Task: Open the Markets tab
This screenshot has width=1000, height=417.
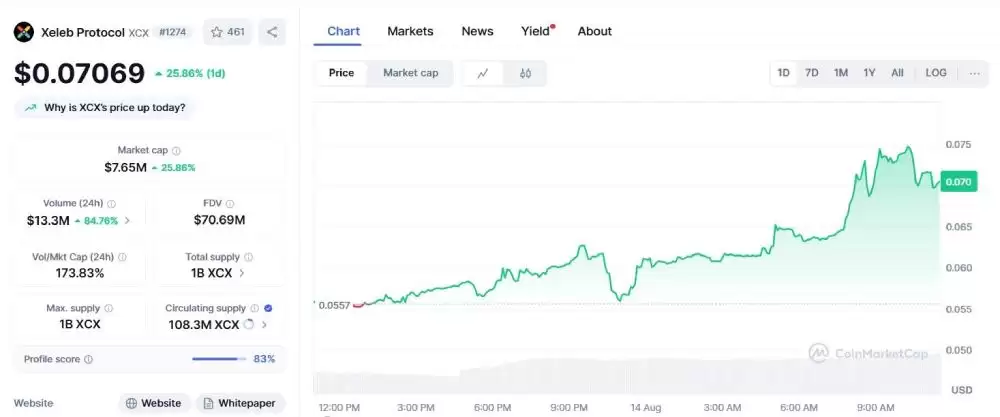Action: (410, 31)
